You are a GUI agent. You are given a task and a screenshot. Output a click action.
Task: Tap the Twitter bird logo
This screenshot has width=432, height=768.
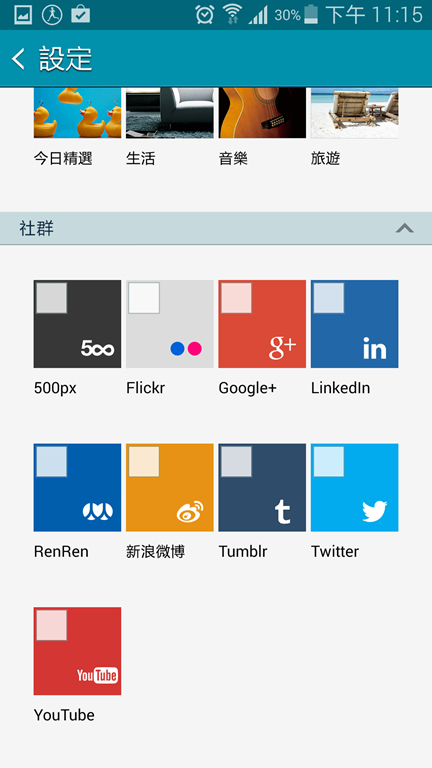coord(375,511)
